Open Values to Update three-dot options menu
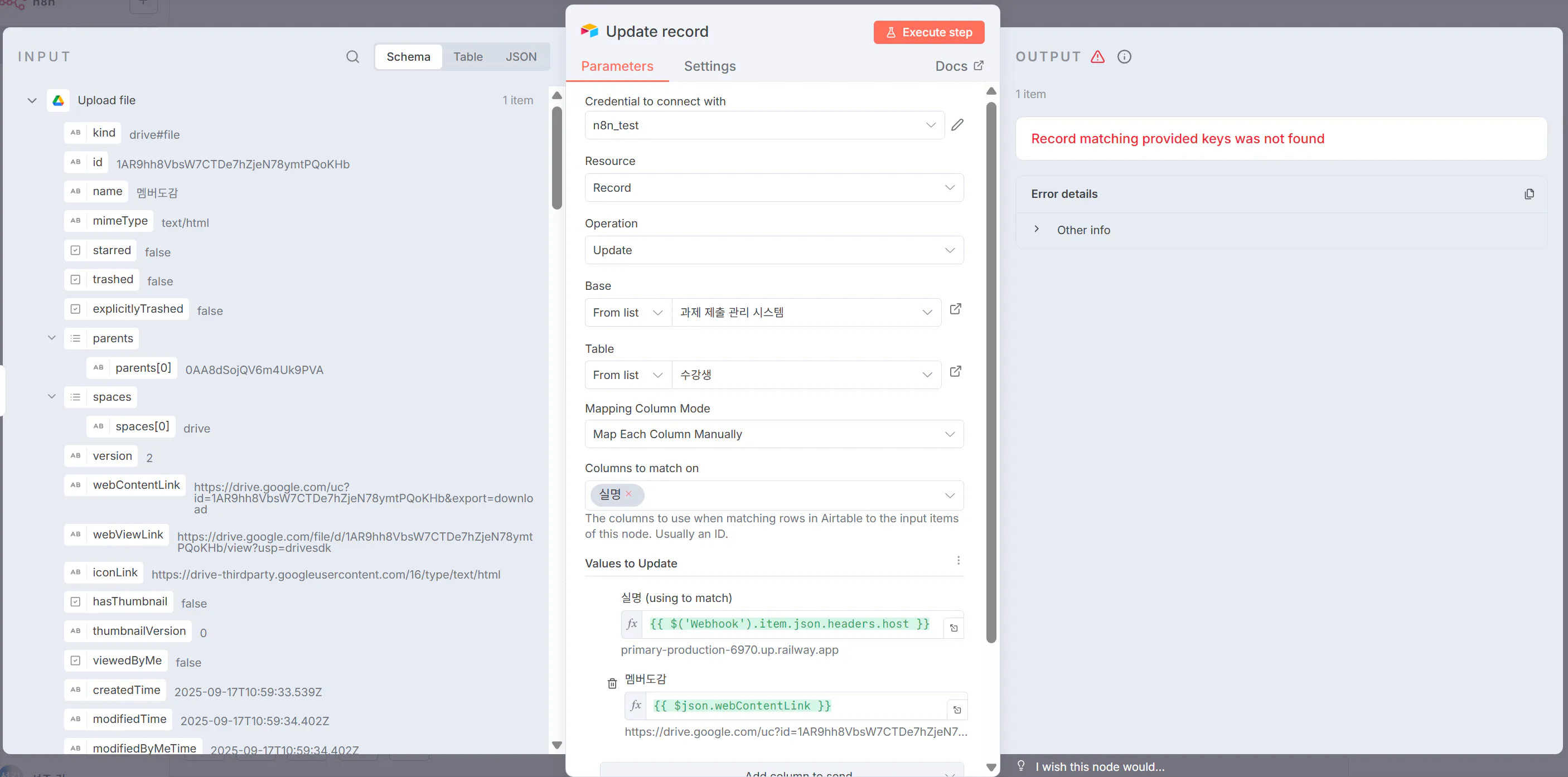Viewport: 1568px width, 777px height. [958, 560]
